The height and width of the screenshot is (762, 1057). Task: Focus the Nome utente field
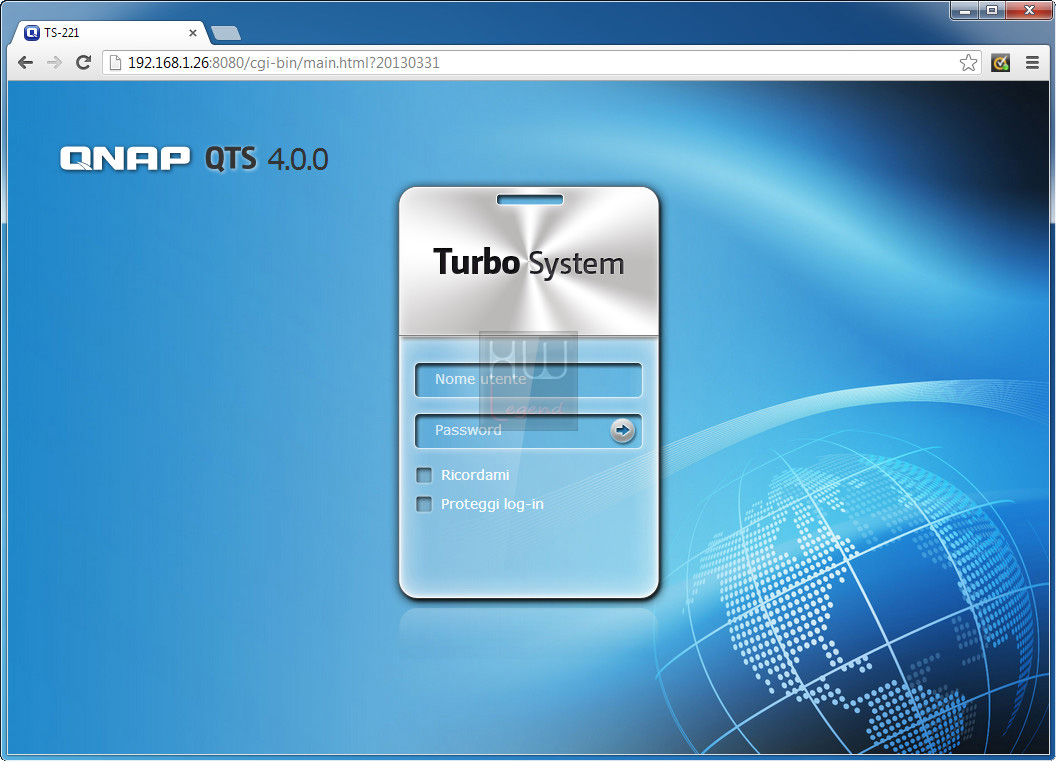[528, 380]
